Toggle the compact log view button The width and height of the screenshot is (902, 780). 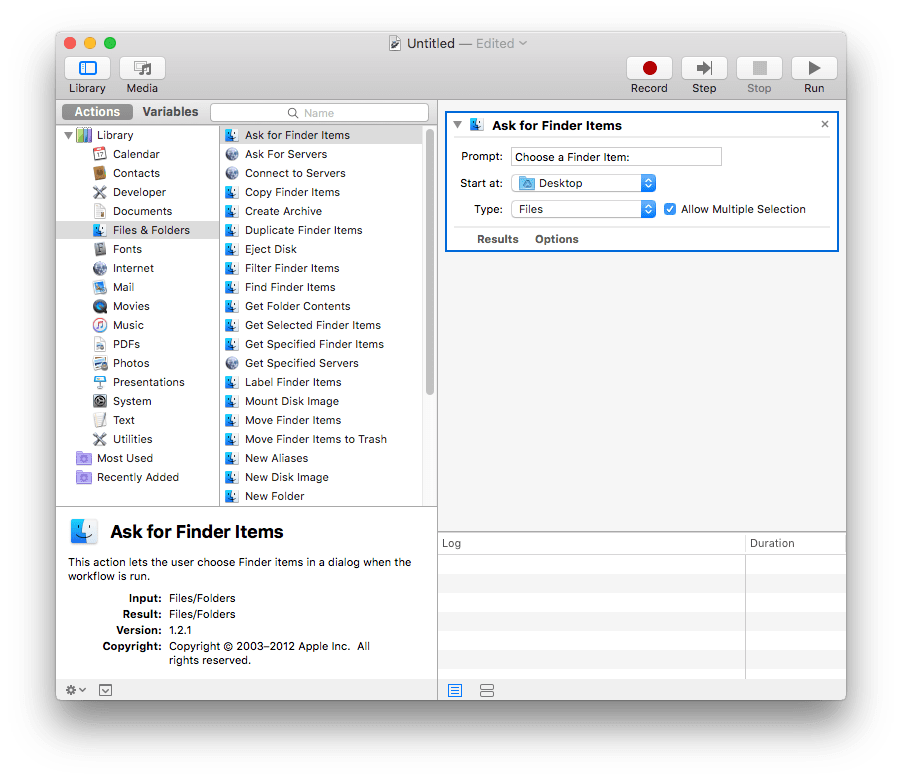click(485, 690)
